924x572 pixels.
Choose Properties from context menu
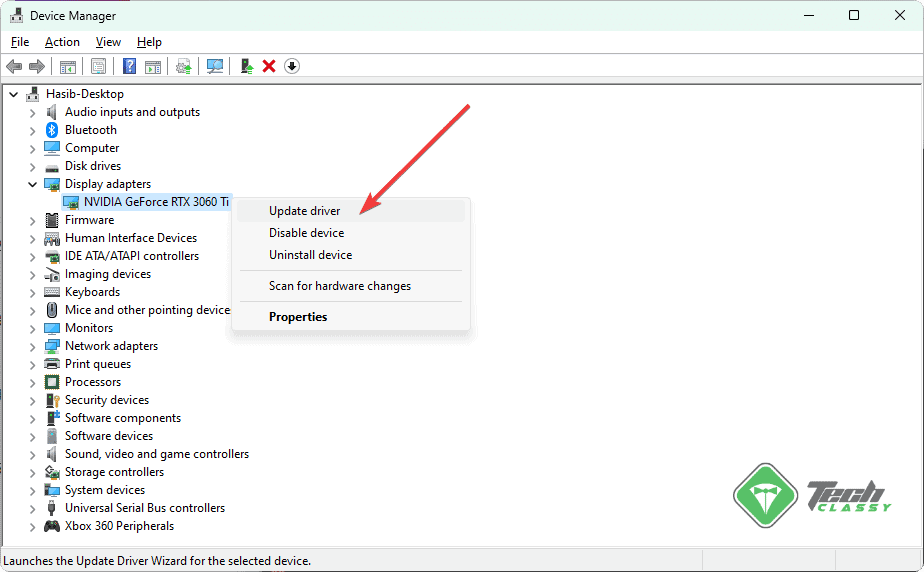[x=351, y=317]
